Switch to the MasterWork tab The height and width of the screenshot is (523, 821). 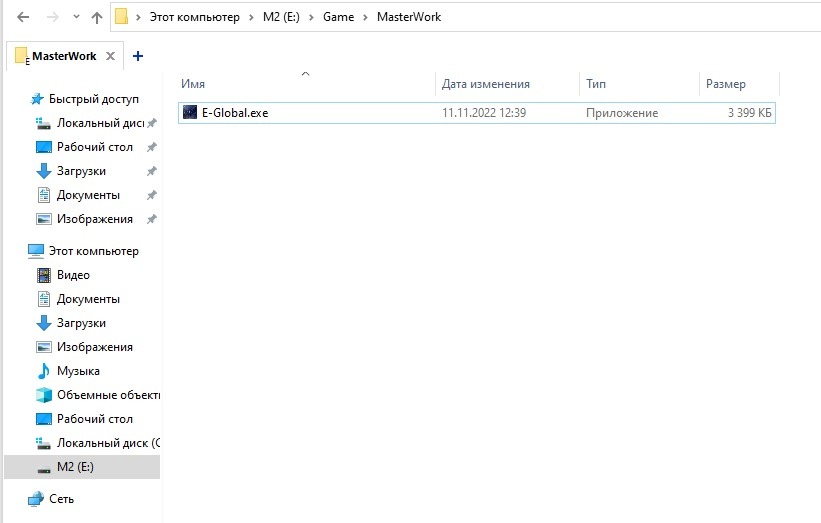64,56
